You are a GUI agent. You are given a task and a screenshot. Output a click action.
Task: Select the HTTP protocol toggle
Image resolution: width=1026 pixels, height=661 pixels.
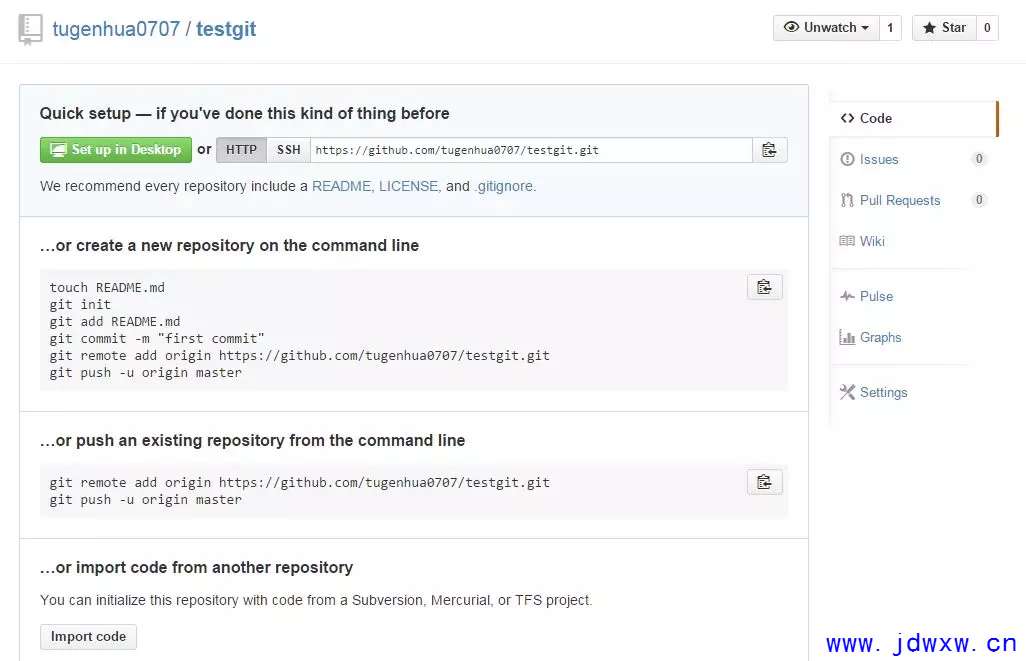[241, 150]
